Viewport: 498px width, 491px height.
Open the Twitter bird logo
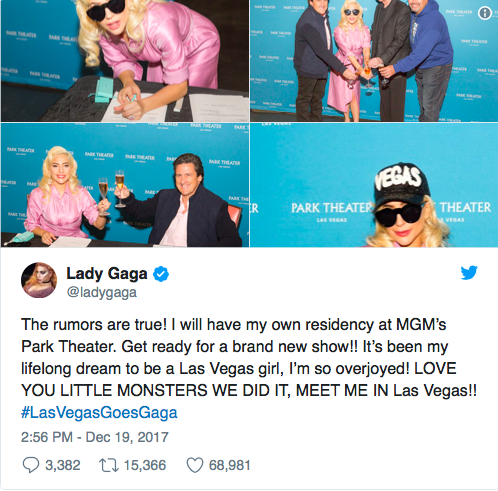point(469,272)
